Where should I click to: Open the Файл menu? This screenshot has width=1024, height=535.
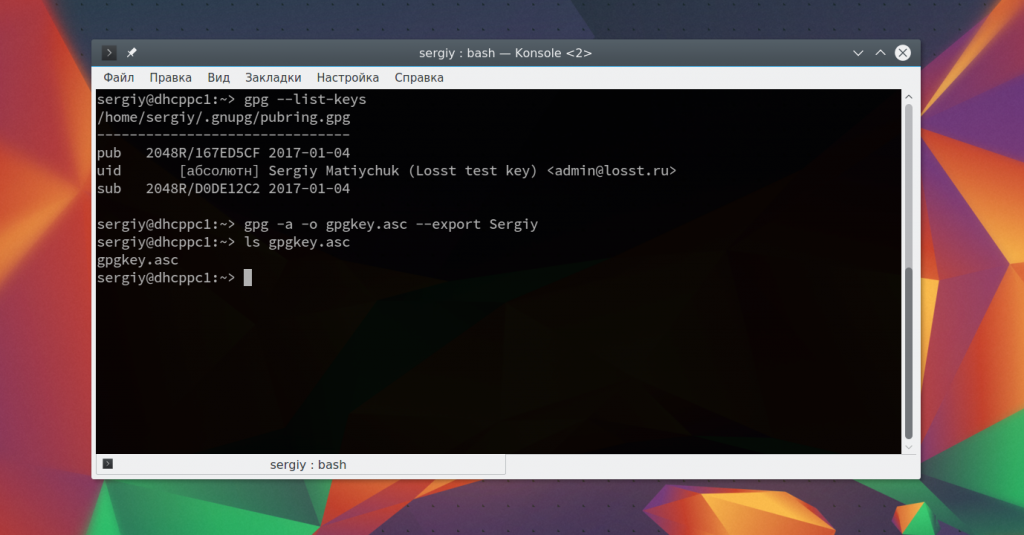click(118, 77)
